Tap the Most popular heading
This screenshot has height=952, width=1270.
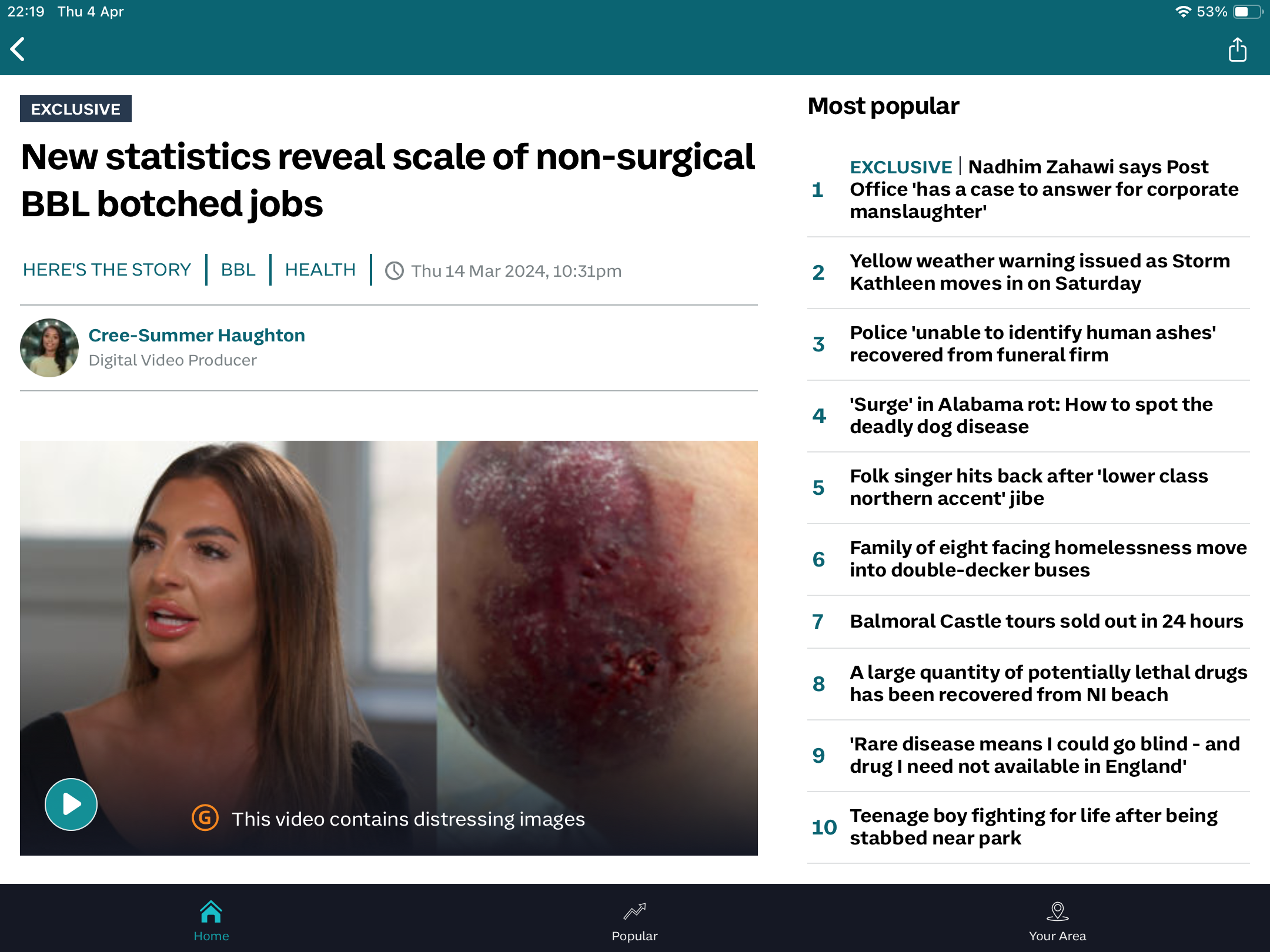[x=883, y=106]
